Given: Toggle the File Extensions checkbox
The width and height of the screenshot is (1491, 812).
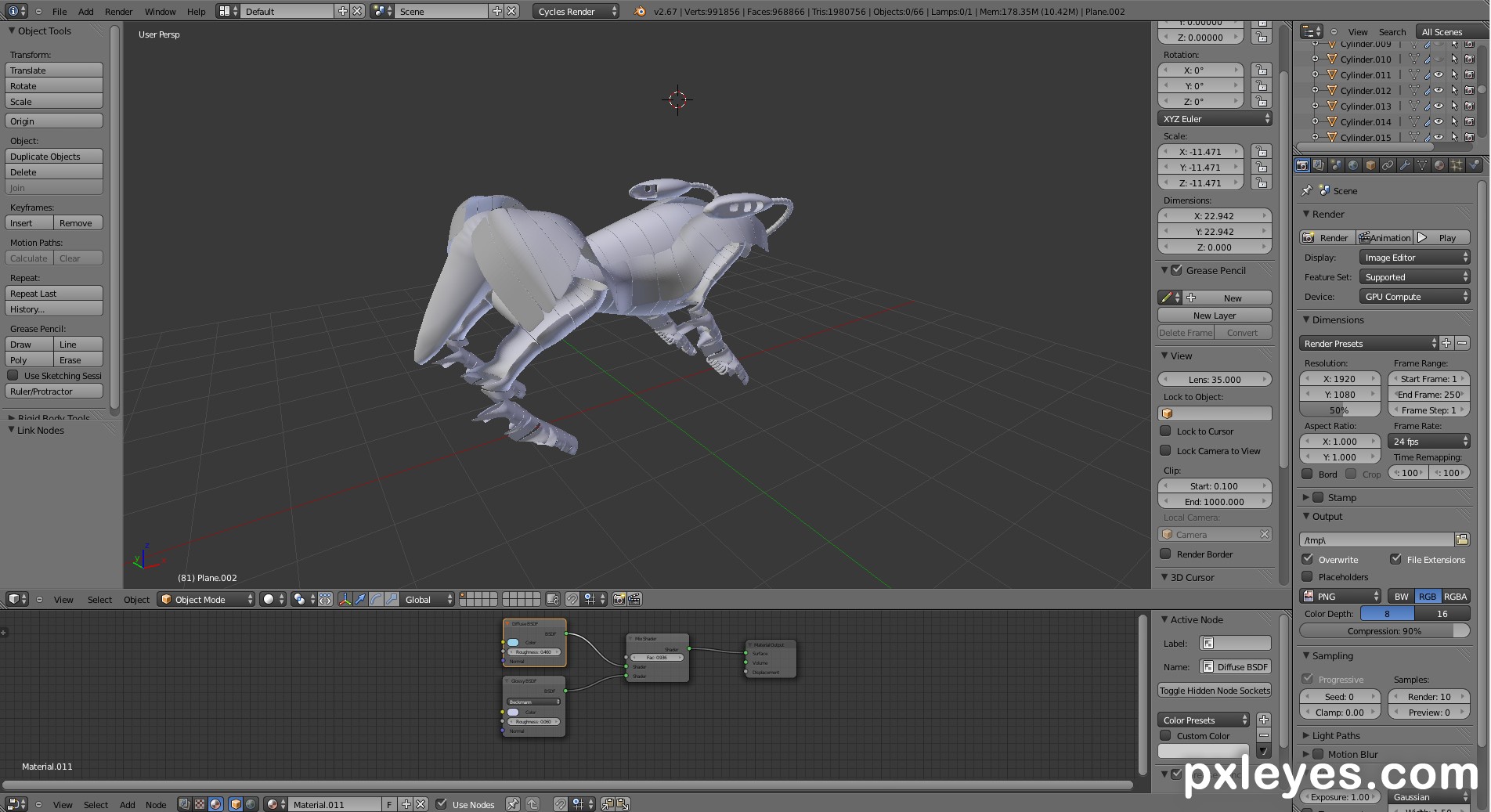Looking at the screenshot, I should click(1395, 559).
